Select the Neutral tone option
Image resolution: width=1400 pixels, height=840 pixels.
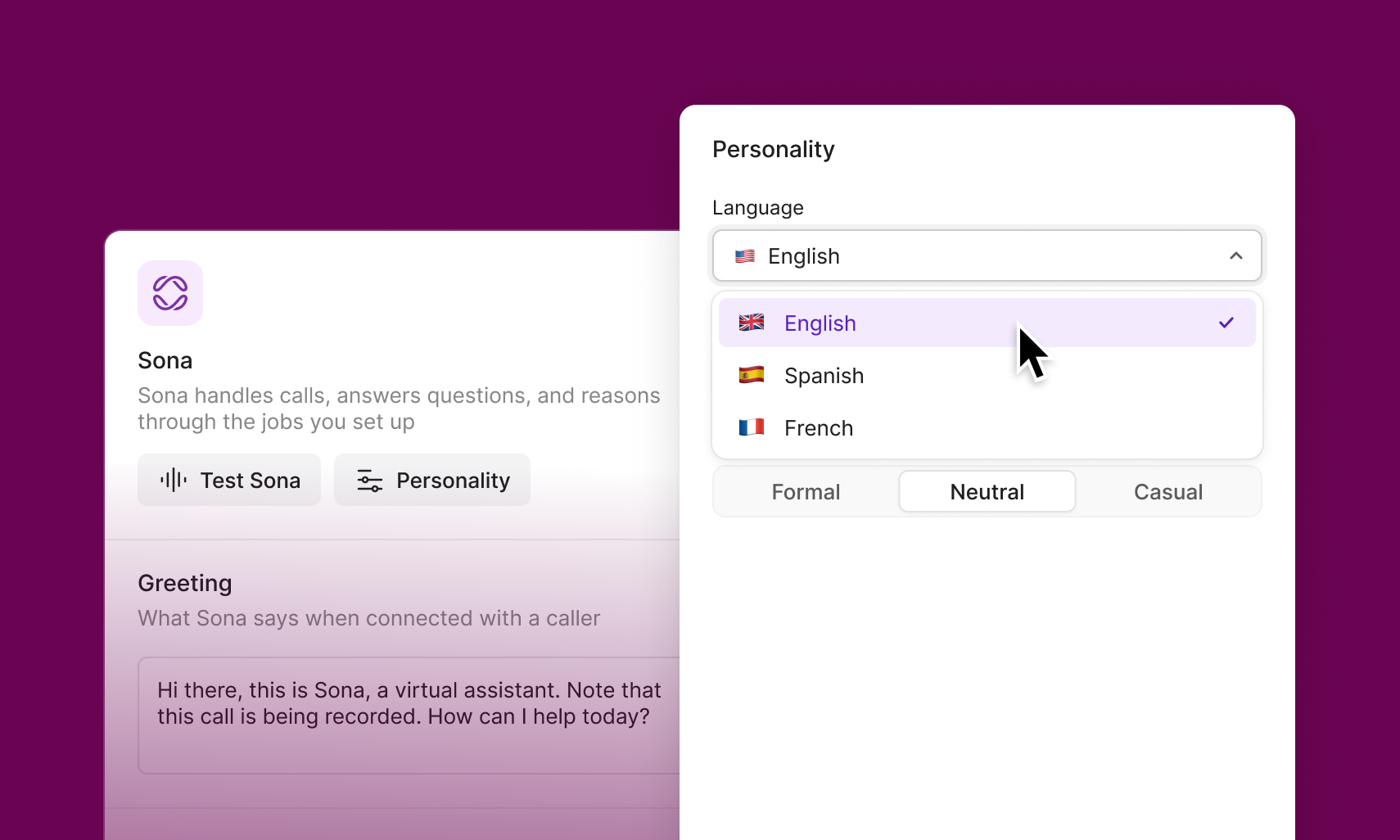[x=987, y=492]
